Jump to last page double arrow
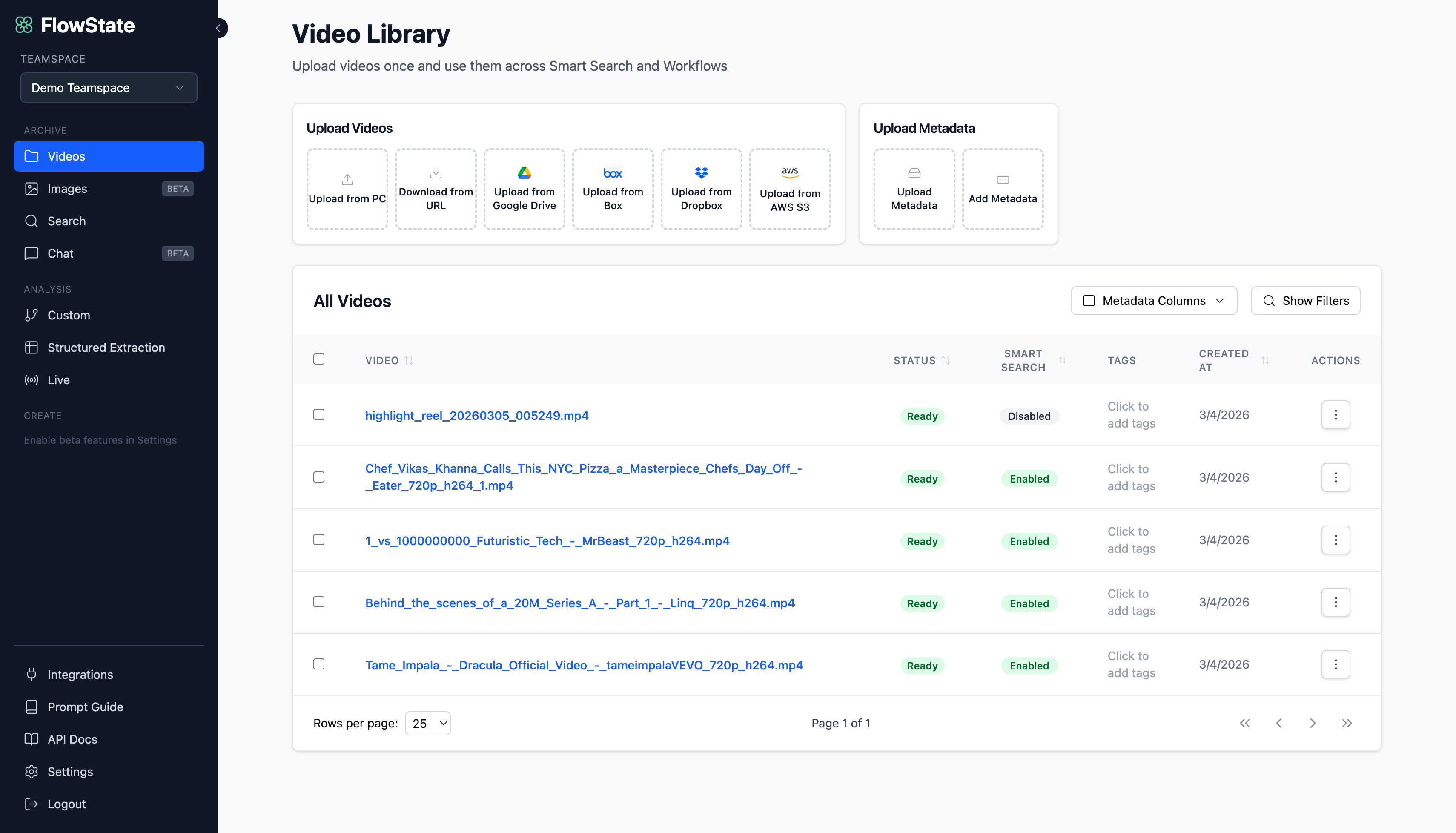Screen dimensions: 1456x833 1347,723
